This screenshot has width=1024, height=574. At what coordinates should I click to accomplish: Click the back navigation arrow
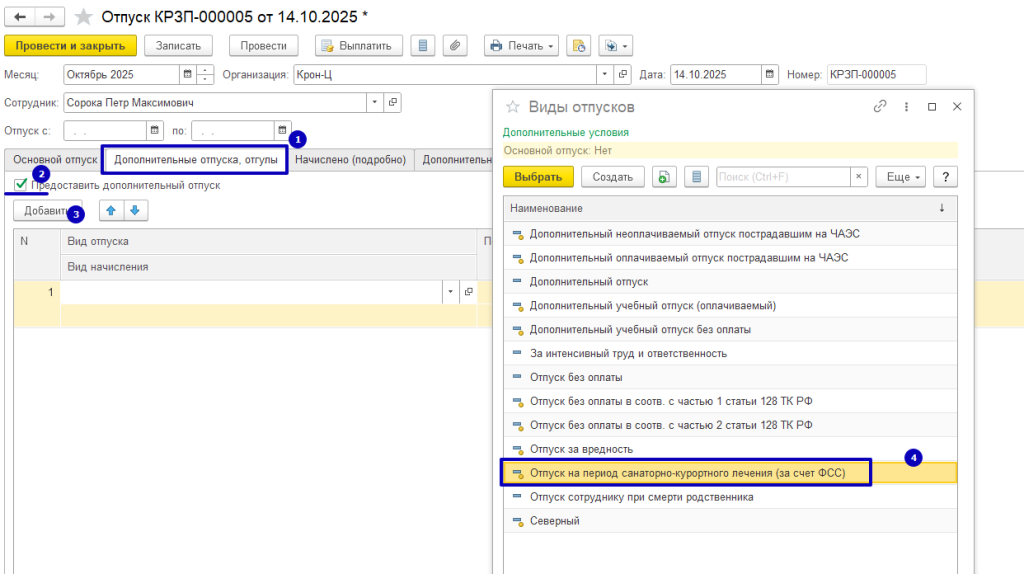(x=20, y=17)
